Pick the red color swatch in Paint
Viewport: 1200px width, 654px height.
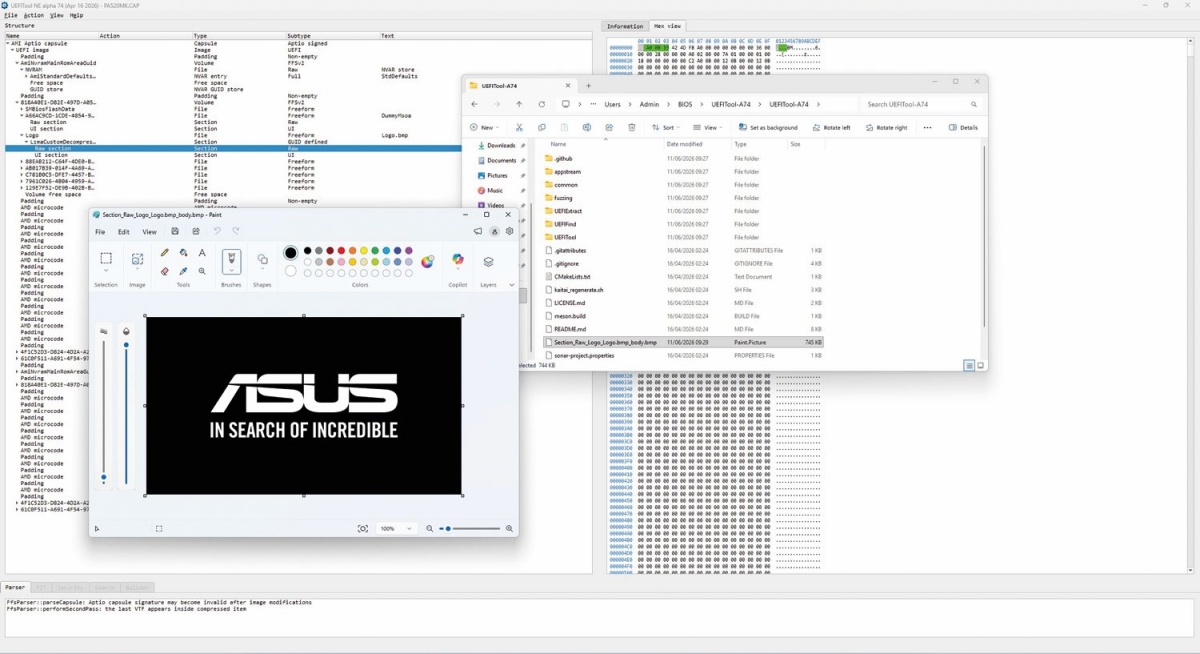pyautogui.click(x=342, y=250)
